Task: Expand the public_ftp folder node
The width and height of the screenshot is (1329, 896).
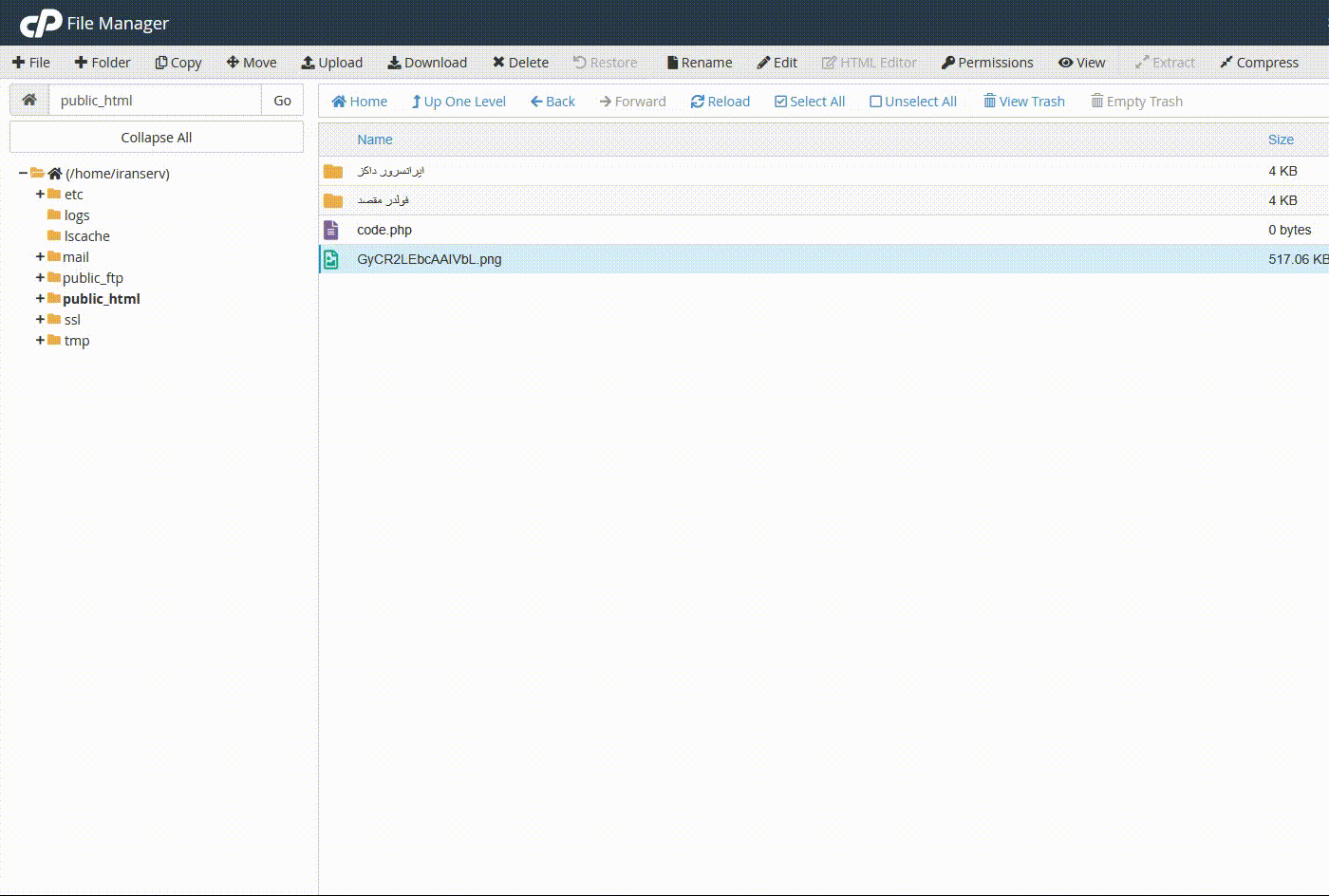Action: click(x=40, y=278)
